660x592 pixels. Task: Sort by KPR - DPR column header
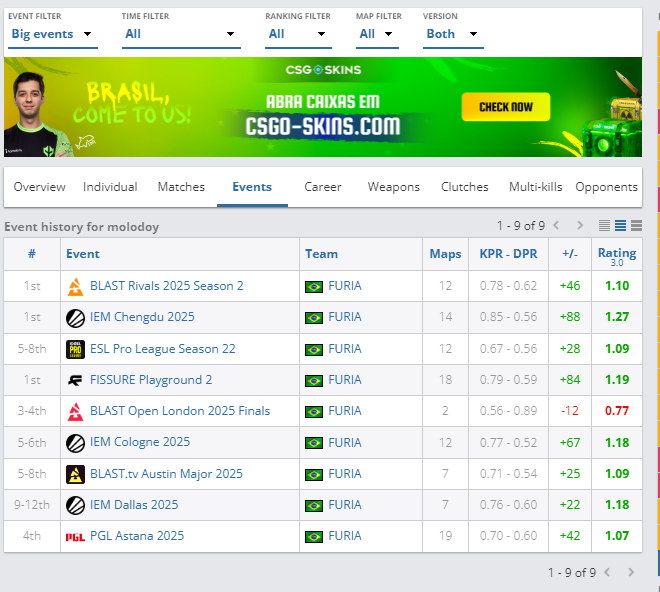click(508, 254)
